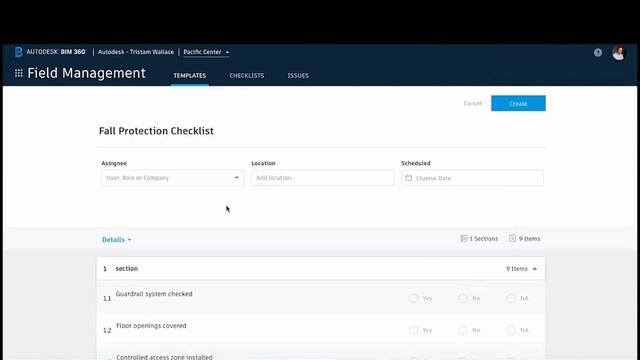Open the Assignee user, role or company dropdown
This screenshot has width=640, height=360.
click(x=173, y=178)
